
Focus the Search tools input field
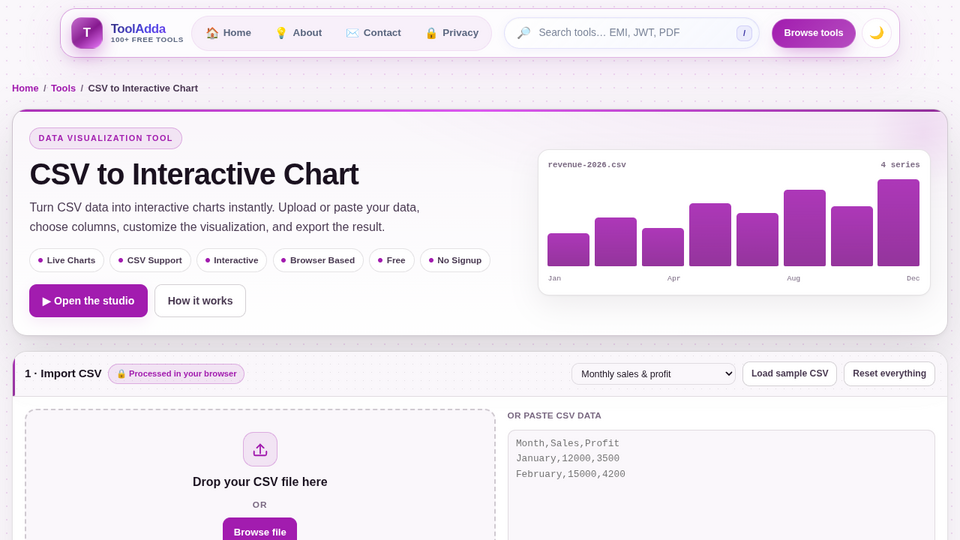pos(633,33)
